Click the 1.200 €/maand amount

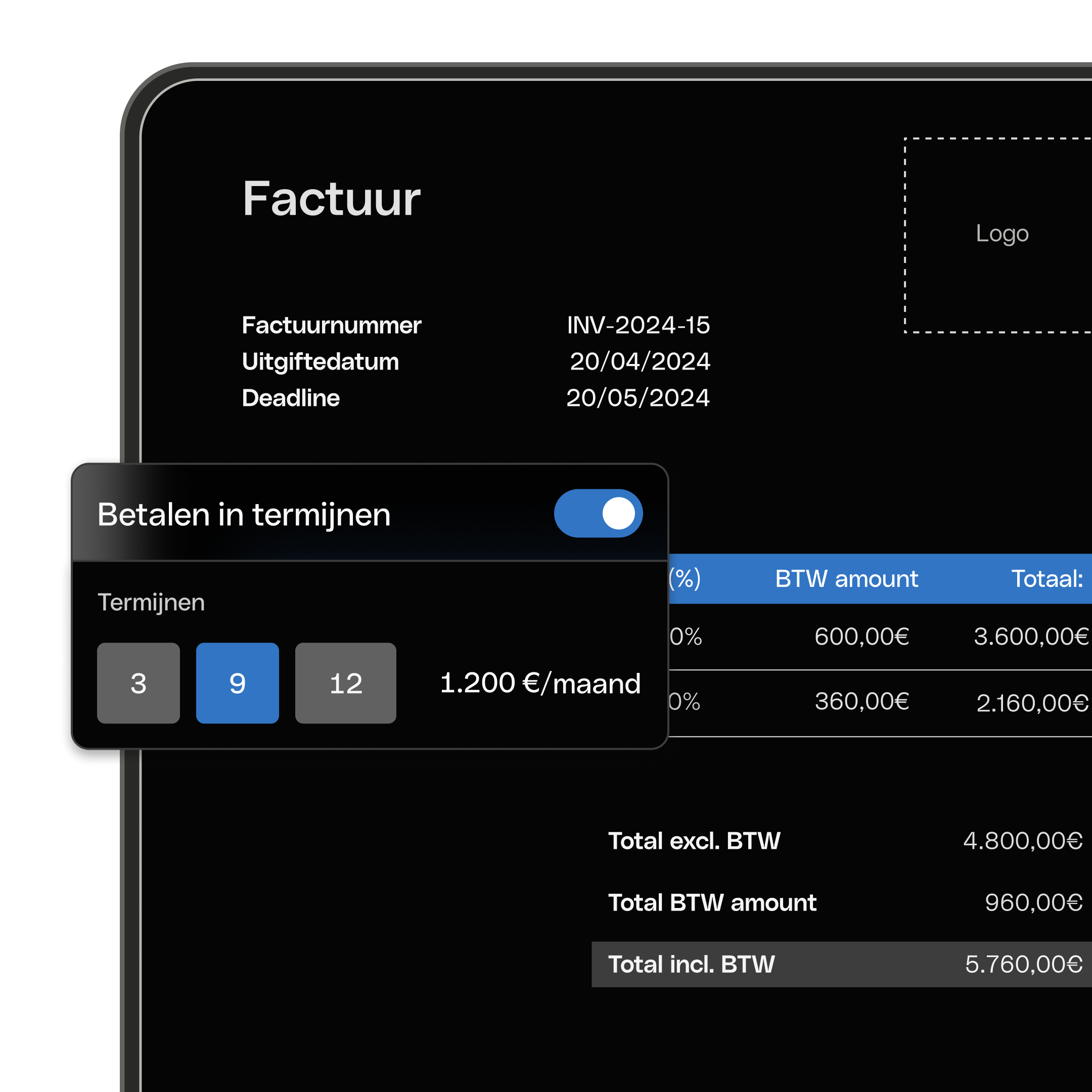540,684
